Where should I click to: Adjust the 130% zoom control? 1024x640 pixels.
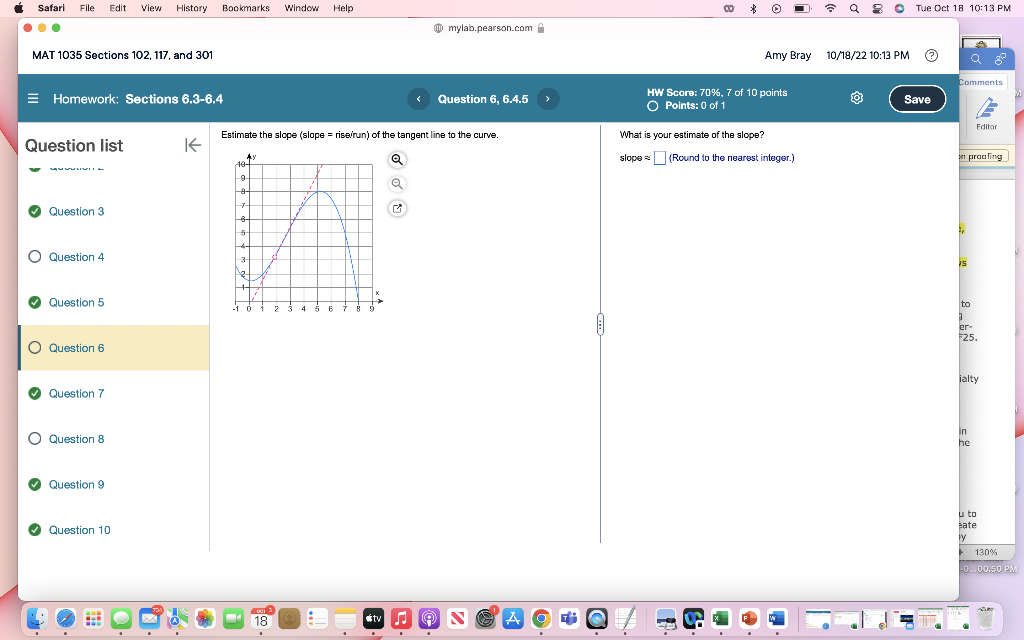tap(985, 551)
